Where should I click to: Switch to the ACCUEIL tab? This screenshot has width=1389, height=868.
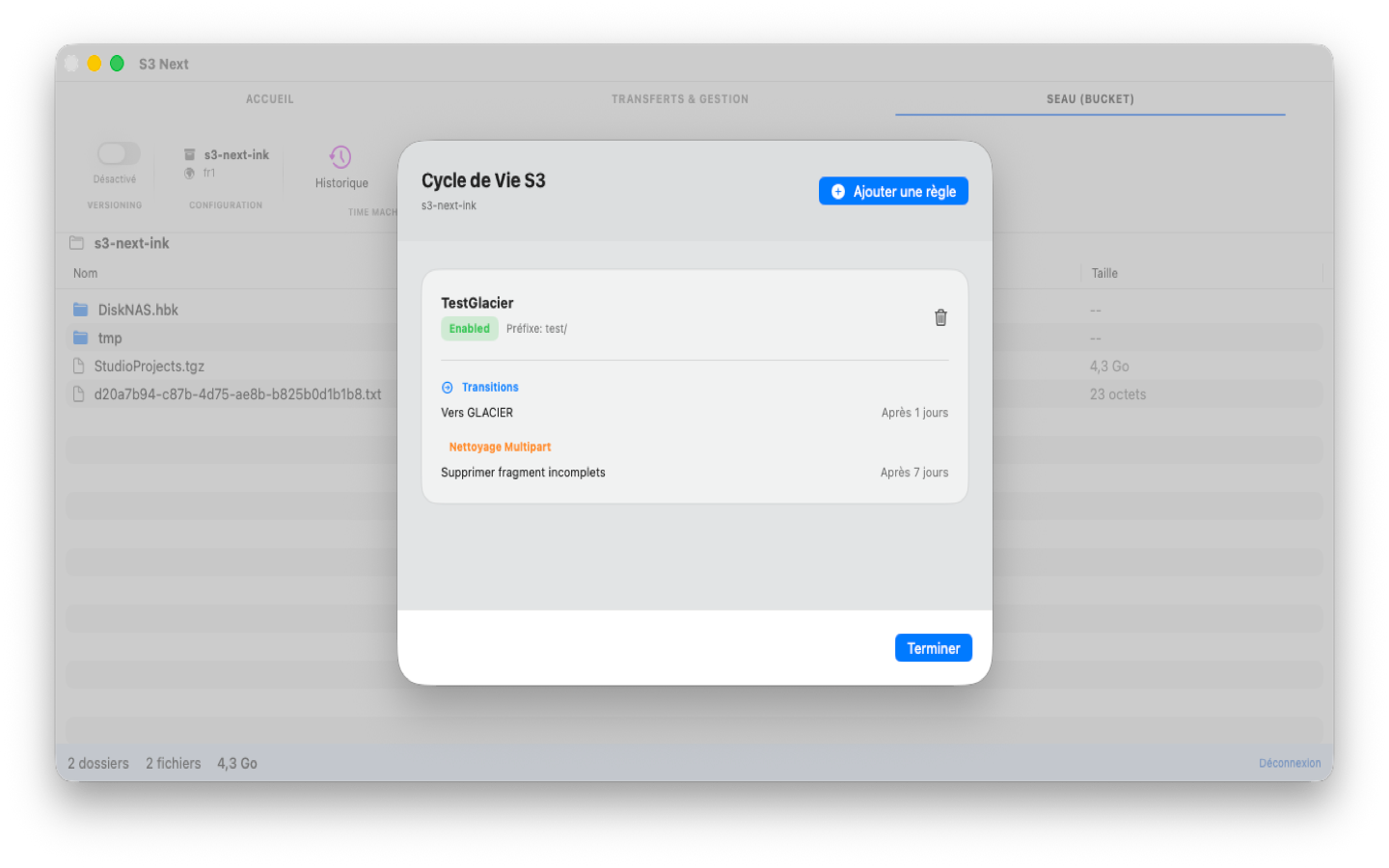pyautogui.click(x=270, y=99)
